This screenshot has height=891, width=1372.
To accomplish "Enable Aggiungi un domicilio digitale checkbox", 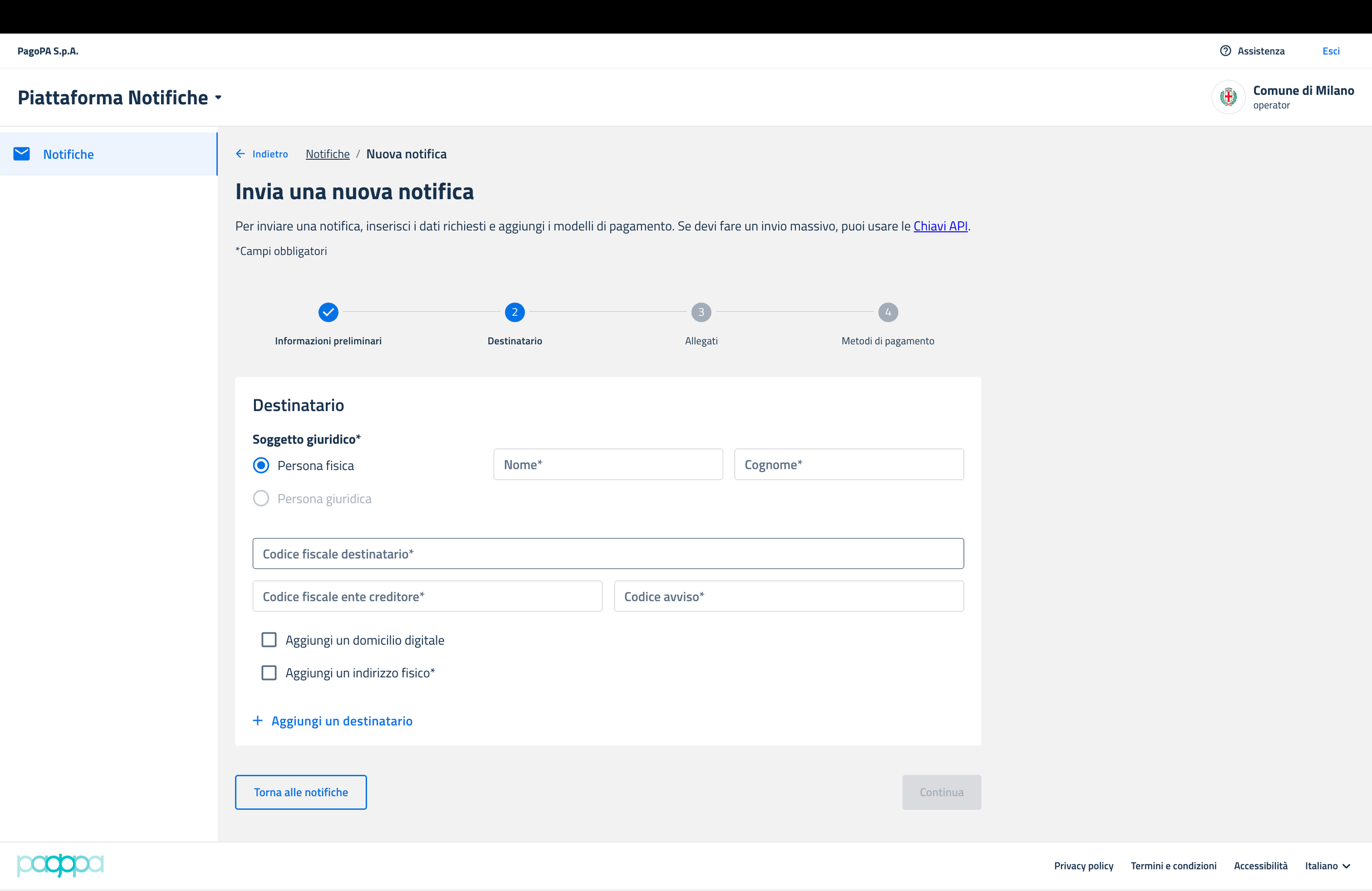I will [269, 640].
